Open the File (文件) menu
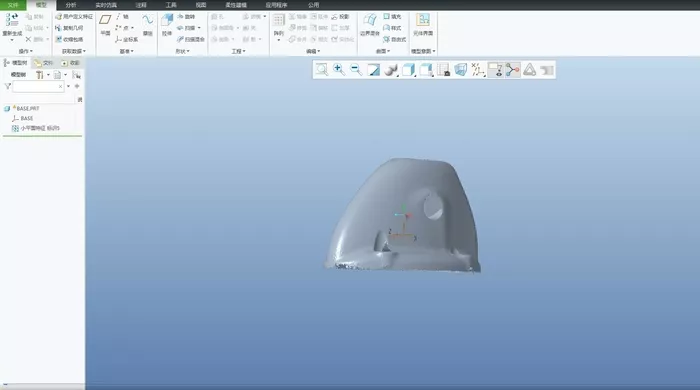Image resolution: width=700 pixels, height=390 pixels. click(13, 5)
